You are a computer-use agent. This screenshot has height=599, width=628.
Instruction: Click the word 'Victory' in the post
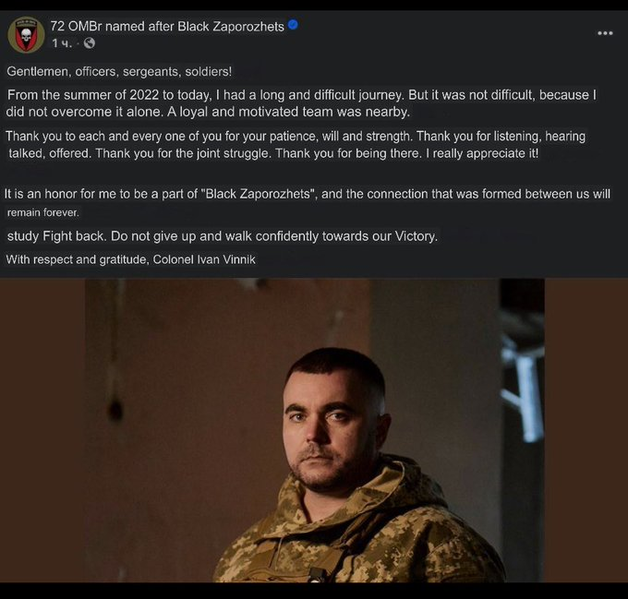click(412, 237)
